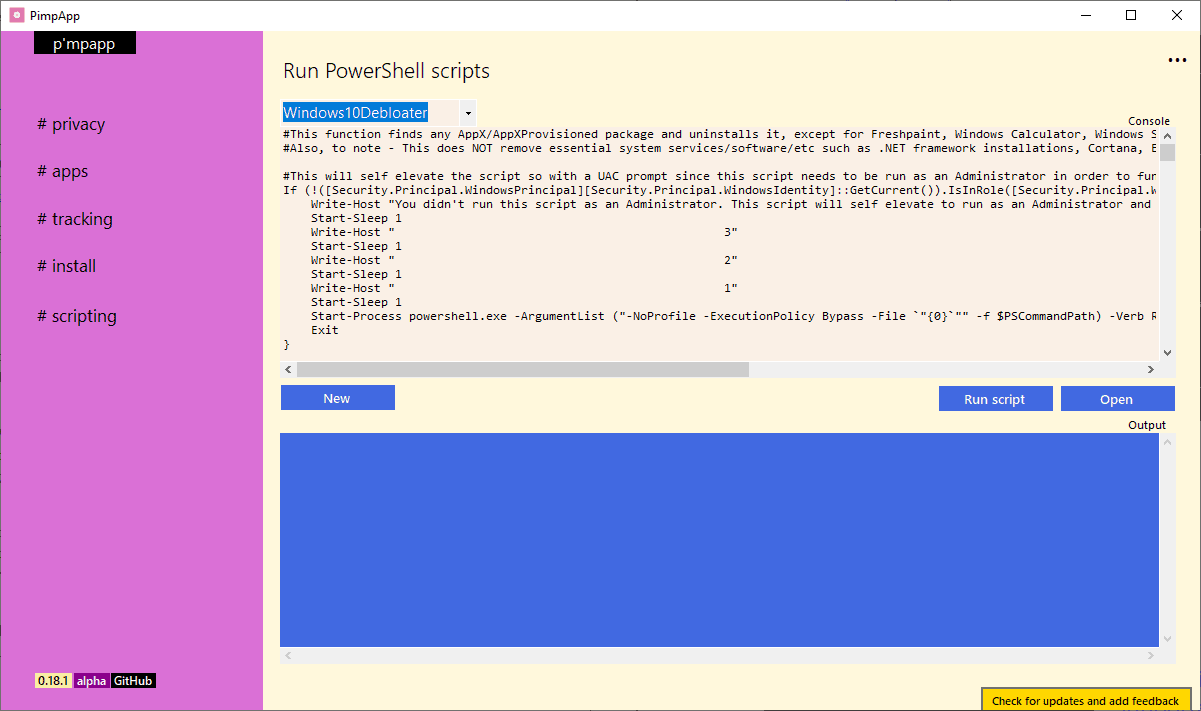Click the GitHub badge at bottom left

[x=131, y=680]
